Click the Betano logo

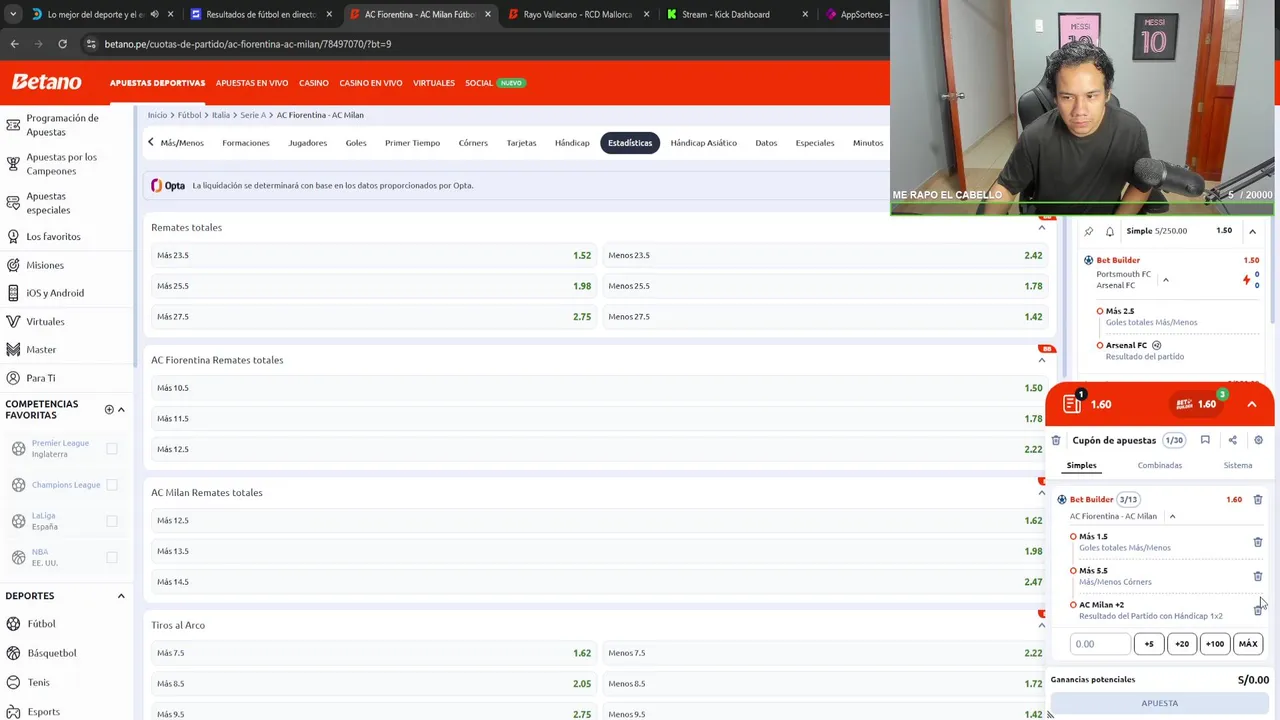pyautogui.click(x=47, y=82)
